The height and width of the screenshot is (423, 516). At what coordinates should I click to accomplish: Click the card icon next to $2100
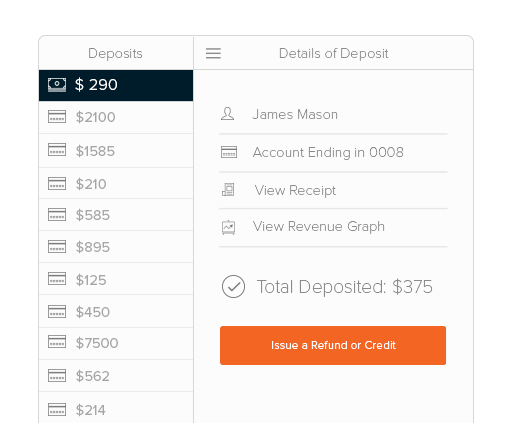coord(57,117)
